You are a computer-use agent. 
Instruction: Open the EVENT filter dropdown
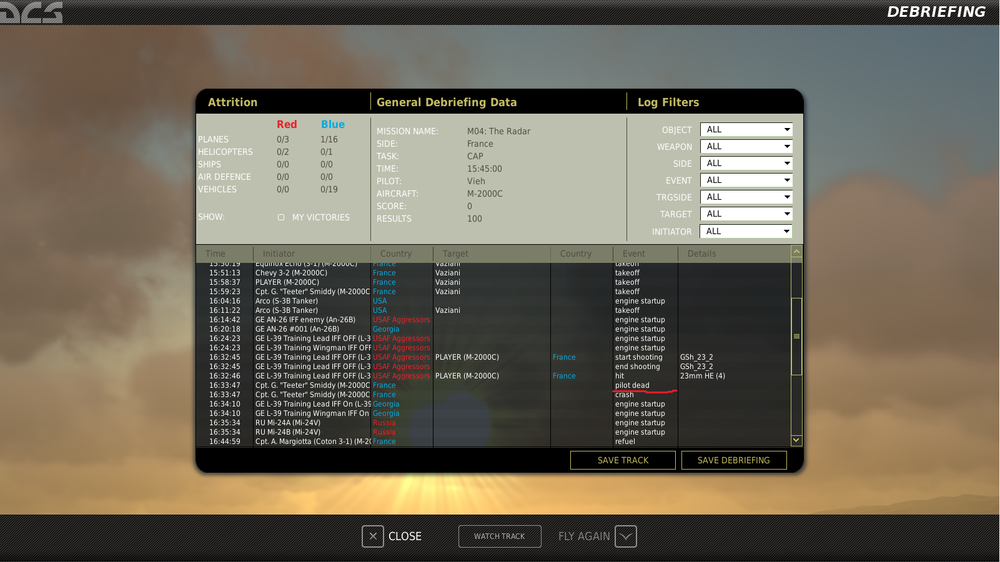click(x=746, y=180)
